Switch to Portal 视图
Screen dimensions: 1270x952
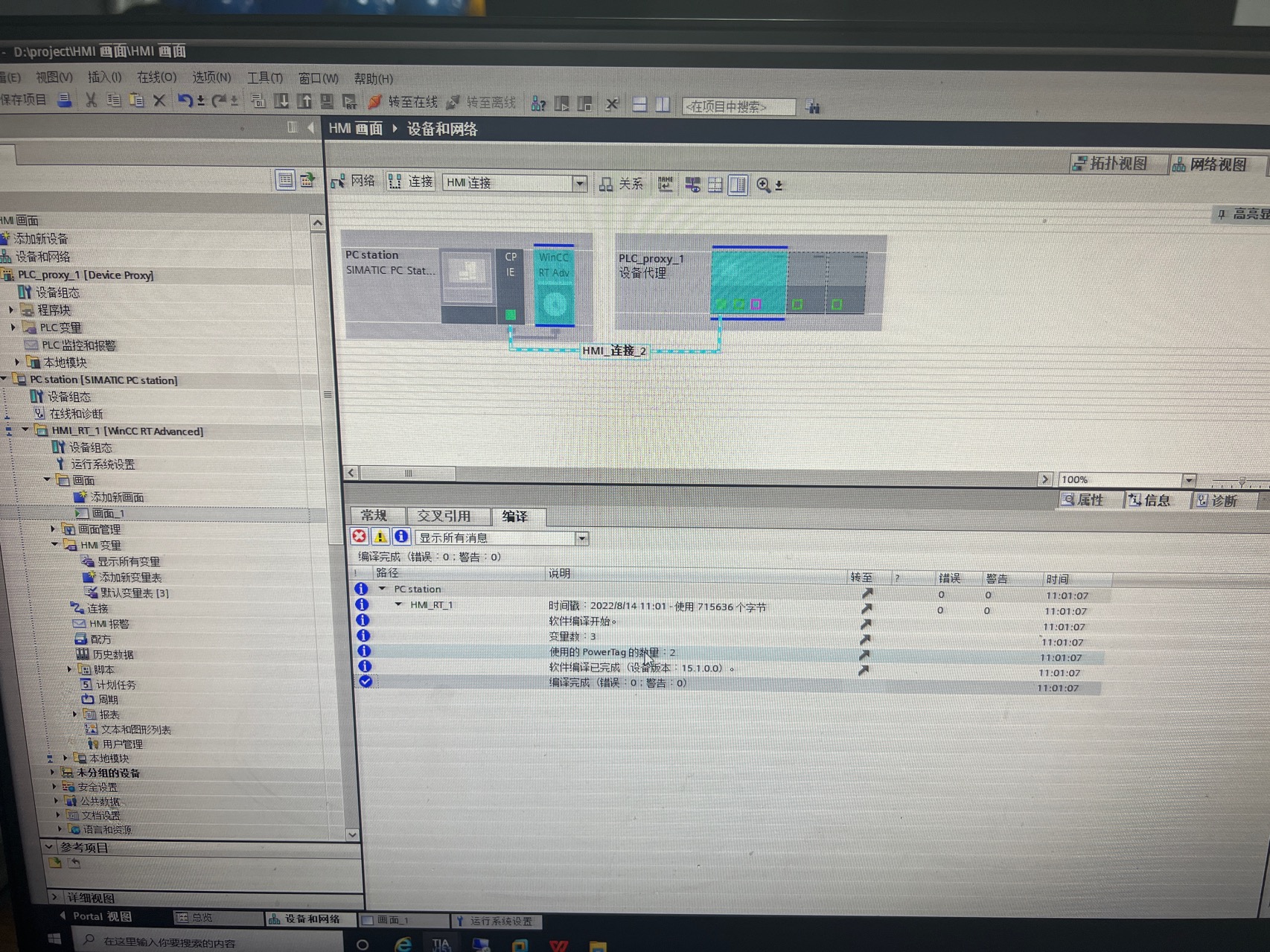coord(95,916)
